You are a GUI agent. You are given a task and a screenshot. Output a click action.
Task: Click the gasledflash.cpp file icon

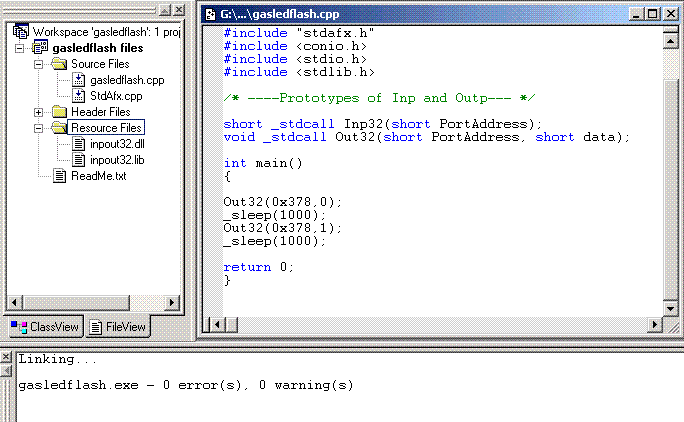point(79,80)
